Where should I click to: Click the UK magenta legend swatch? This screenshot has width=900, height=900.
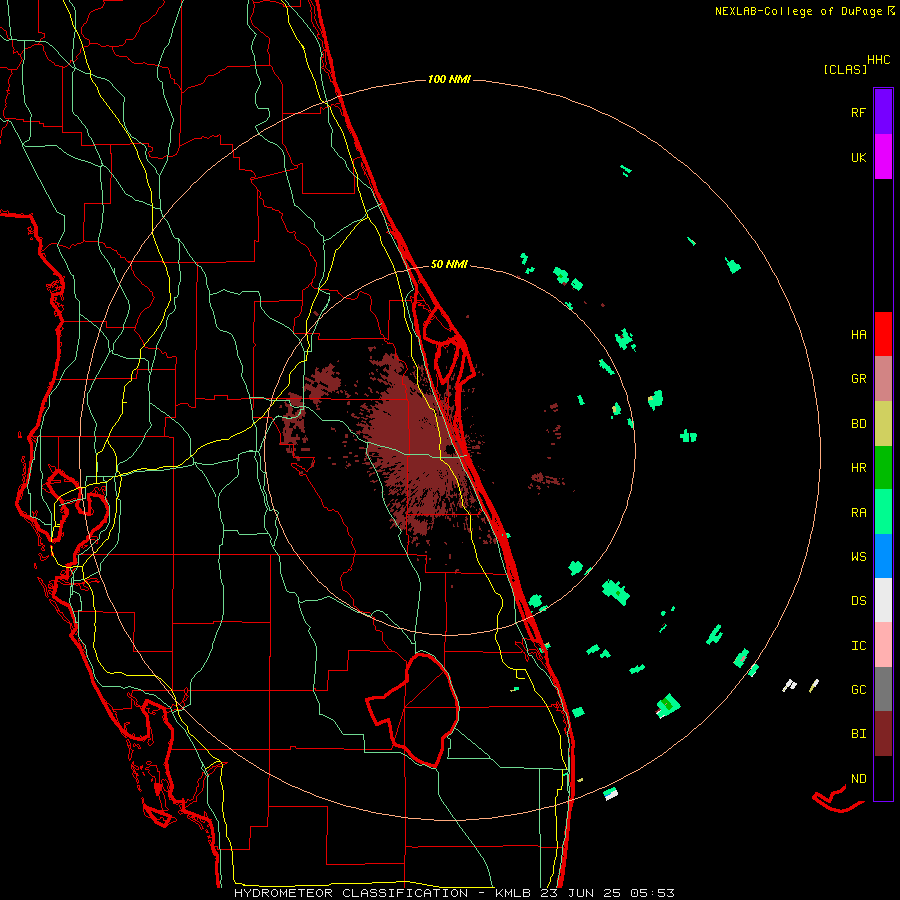point(883,157)
